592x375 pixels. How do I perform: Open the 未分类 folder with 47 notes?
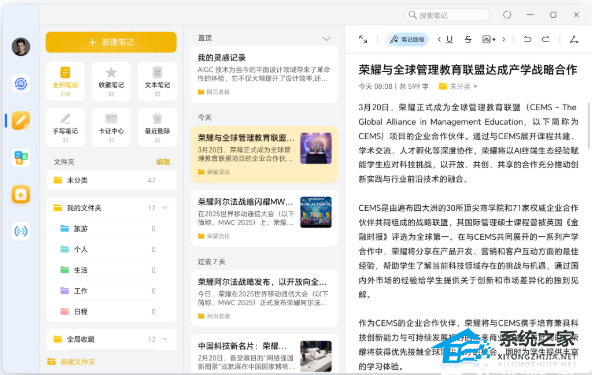point(111,180)
